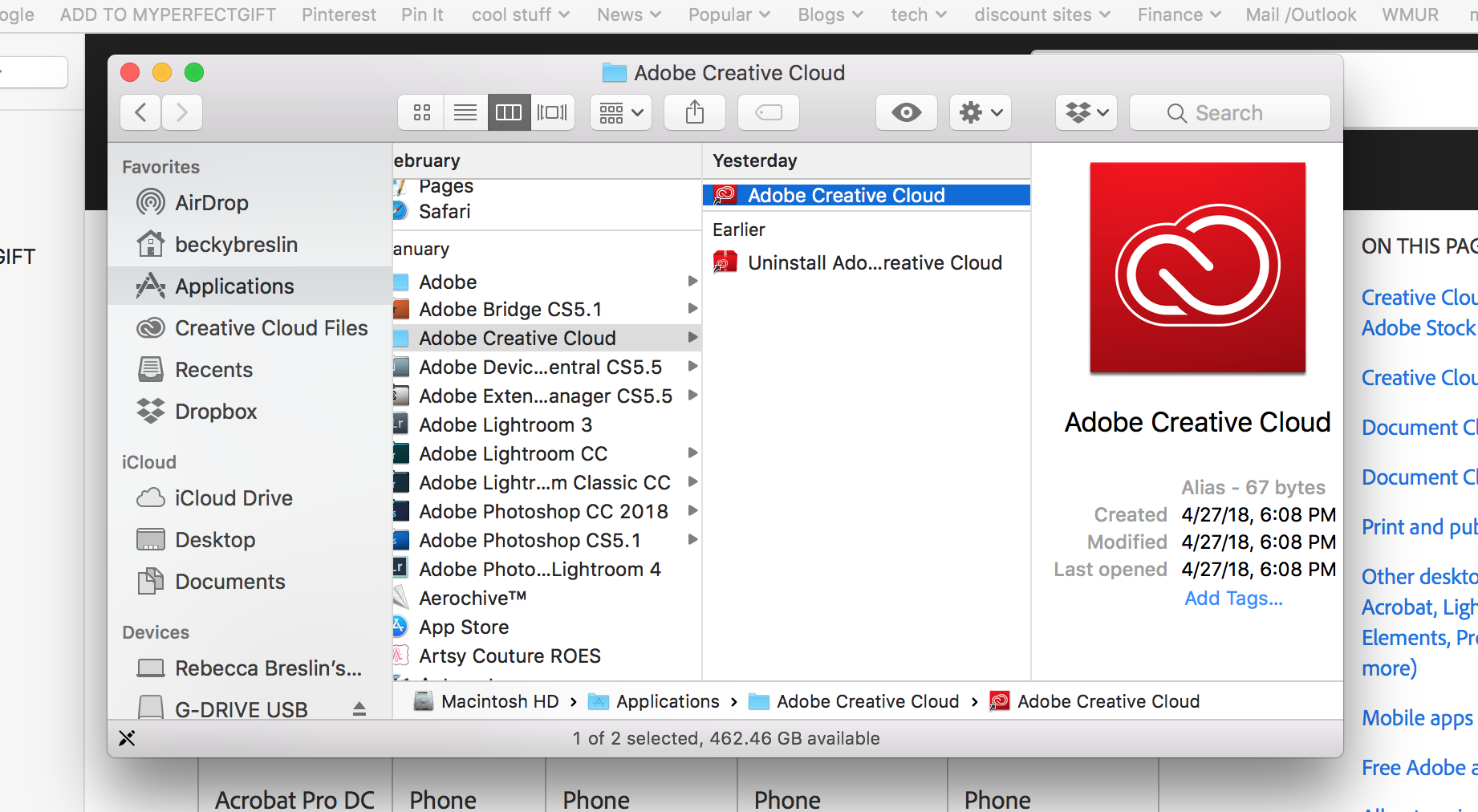This screenshot has width=1478, height=812.
Task: Click the Quick Look eye button
Action: coord(907,112)
